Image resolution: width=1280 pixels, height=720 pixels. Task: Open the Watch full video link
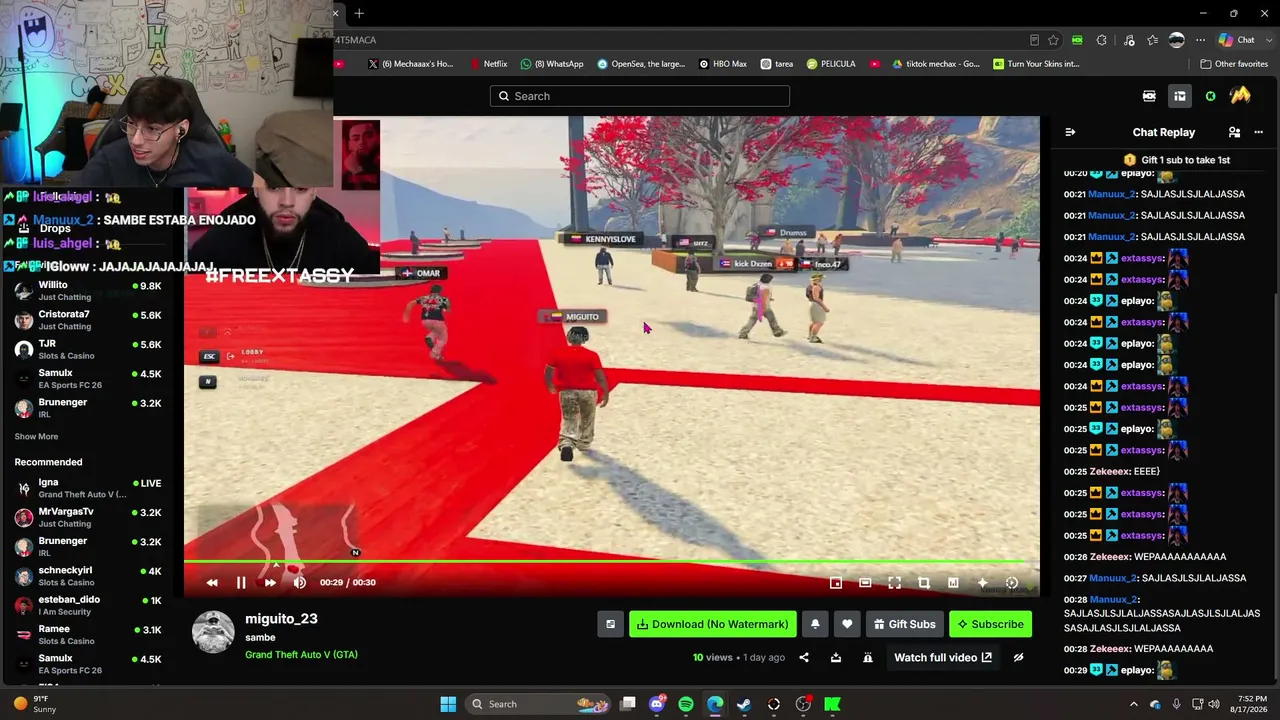[x=943, y=657]
